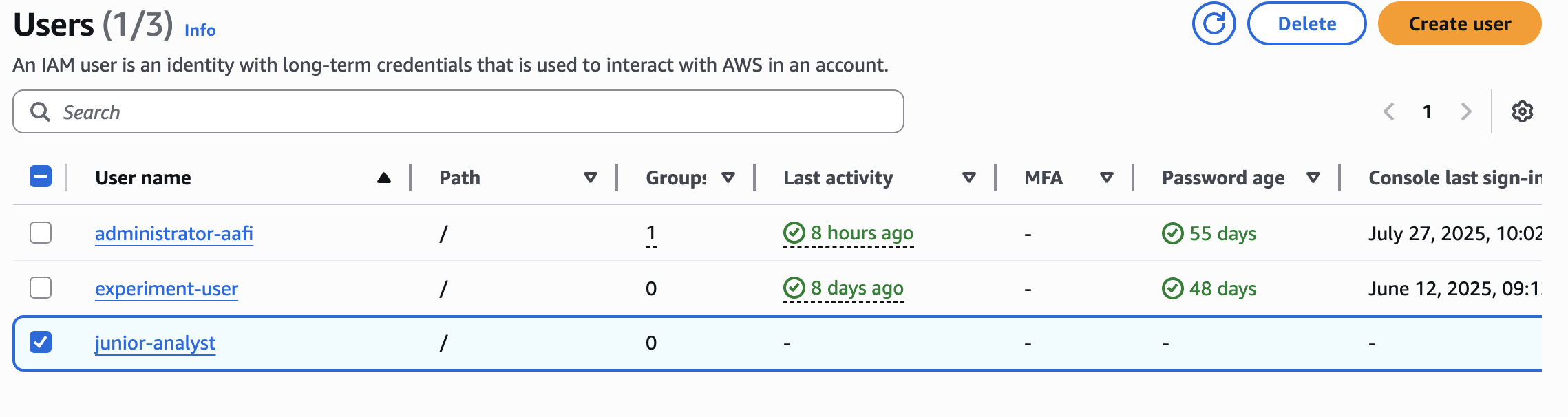This screenshot has width=1568, height=417.
Task: Select the administrator-aafi checkbox
Action: click(x=41, y=233)
